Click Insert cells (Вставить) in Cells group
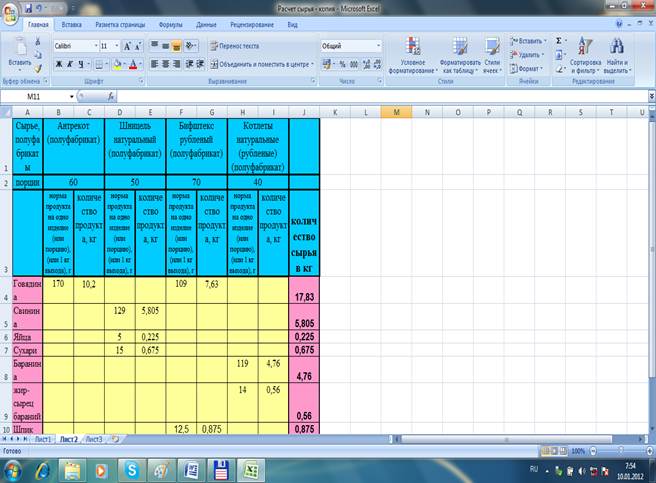Image resolution: width=656 pixels, height=483 pixels. [528, 41]
